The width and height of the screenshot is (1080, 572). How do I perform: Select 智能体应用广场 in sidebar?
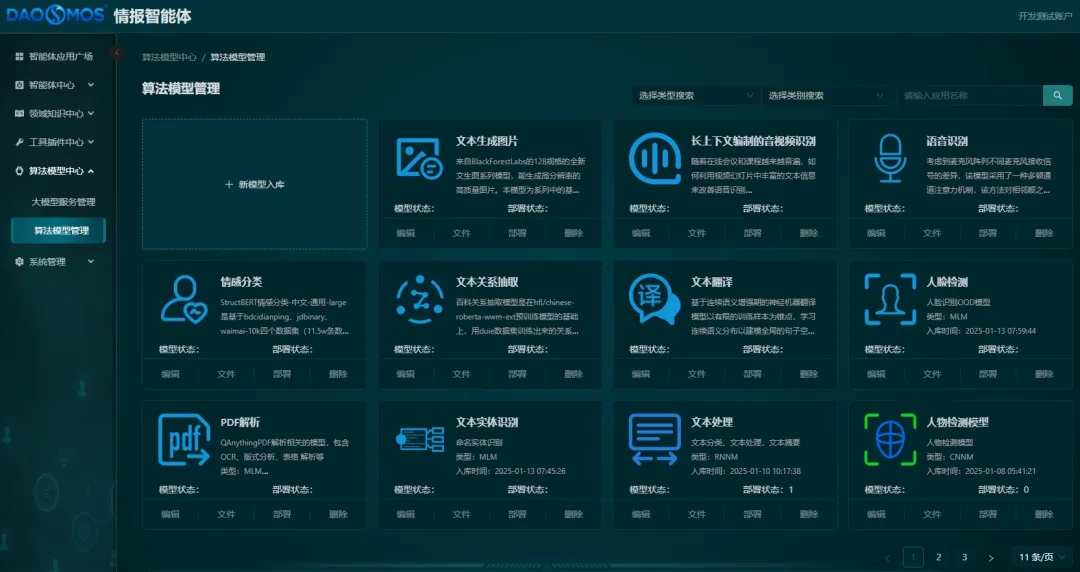point(60,57)
